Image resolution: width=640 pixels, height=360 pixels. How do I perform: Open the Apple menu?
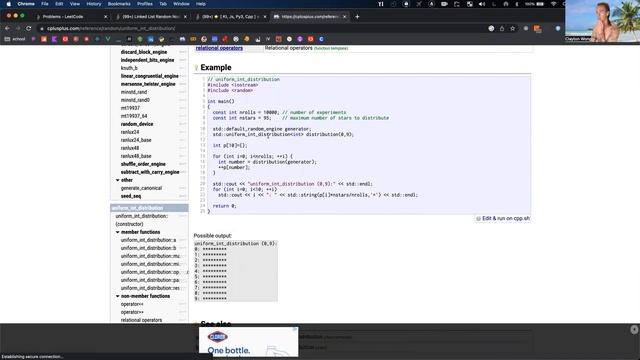point(9,4)
